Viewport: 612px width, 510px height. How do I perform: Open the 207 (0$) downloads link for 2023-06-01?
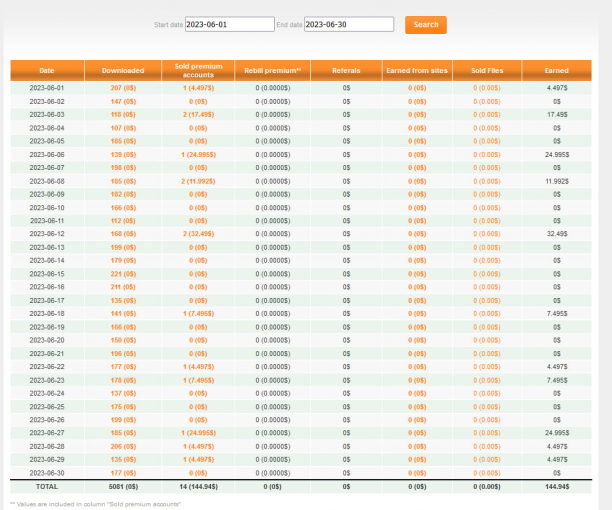click(x=123, y=88)
